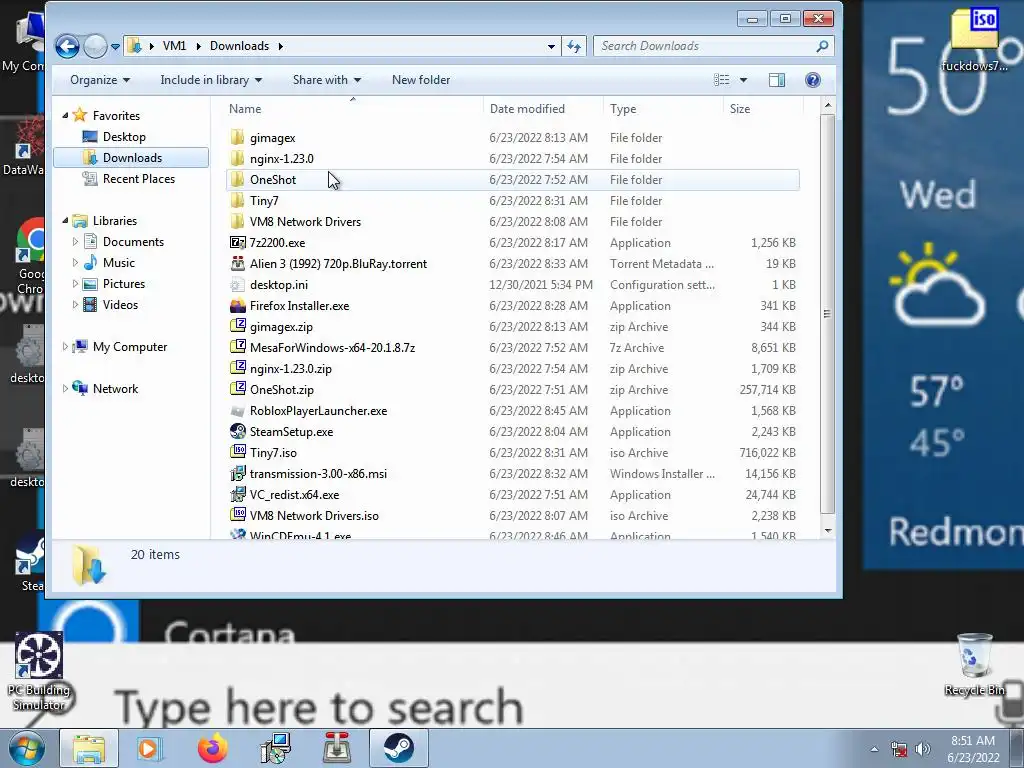
Task: Open Firefox from the taskbar
Action: 212,748
